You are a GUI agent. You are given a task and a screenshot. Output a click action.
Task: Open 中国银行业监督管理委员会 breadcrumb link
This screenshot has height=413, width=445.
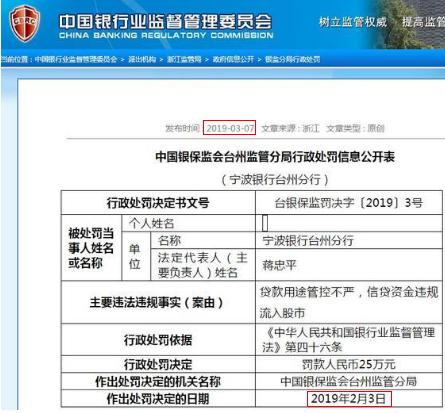[x=76, y=59]
